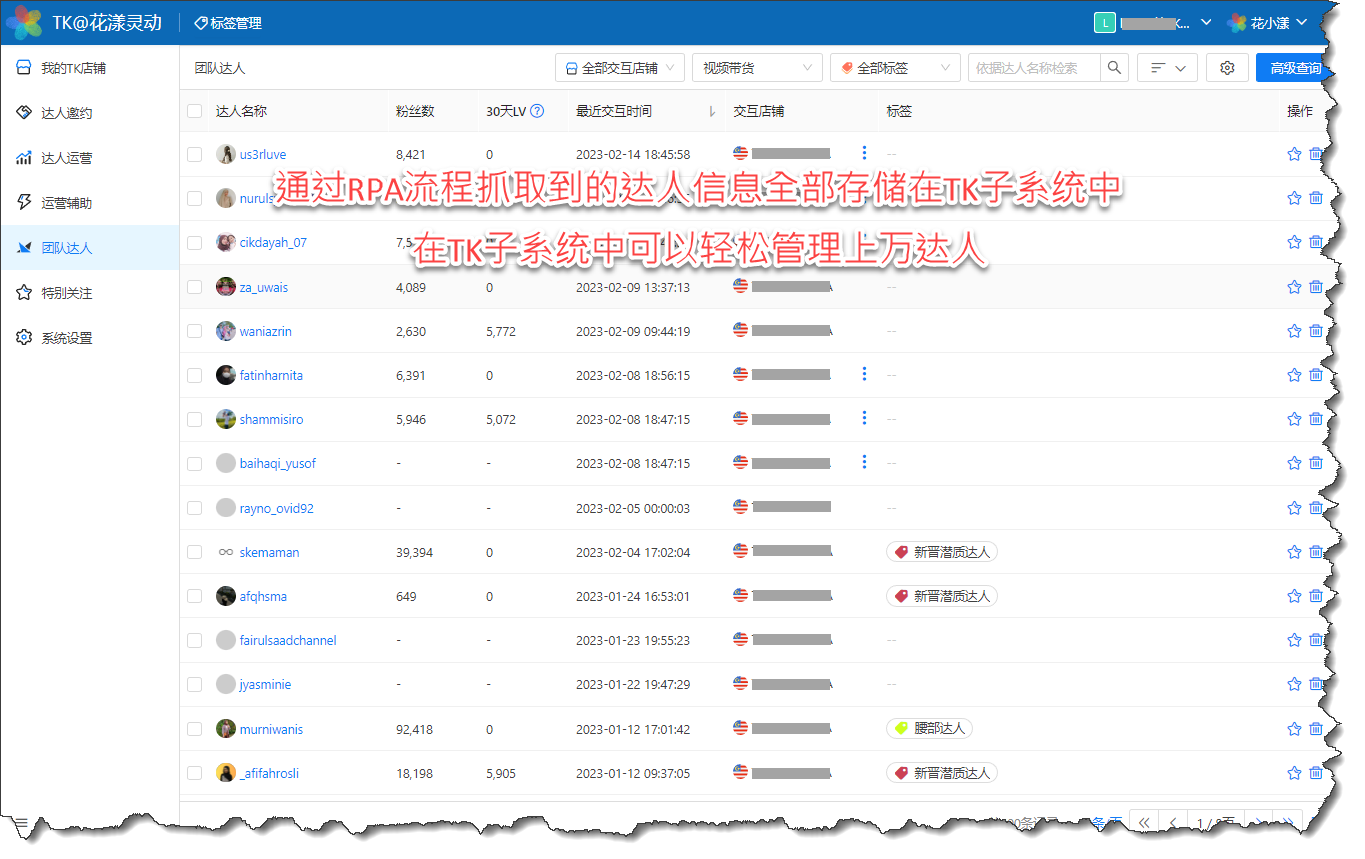Open three-dot menu for fatinharnita store

click(x=864, y=374)
